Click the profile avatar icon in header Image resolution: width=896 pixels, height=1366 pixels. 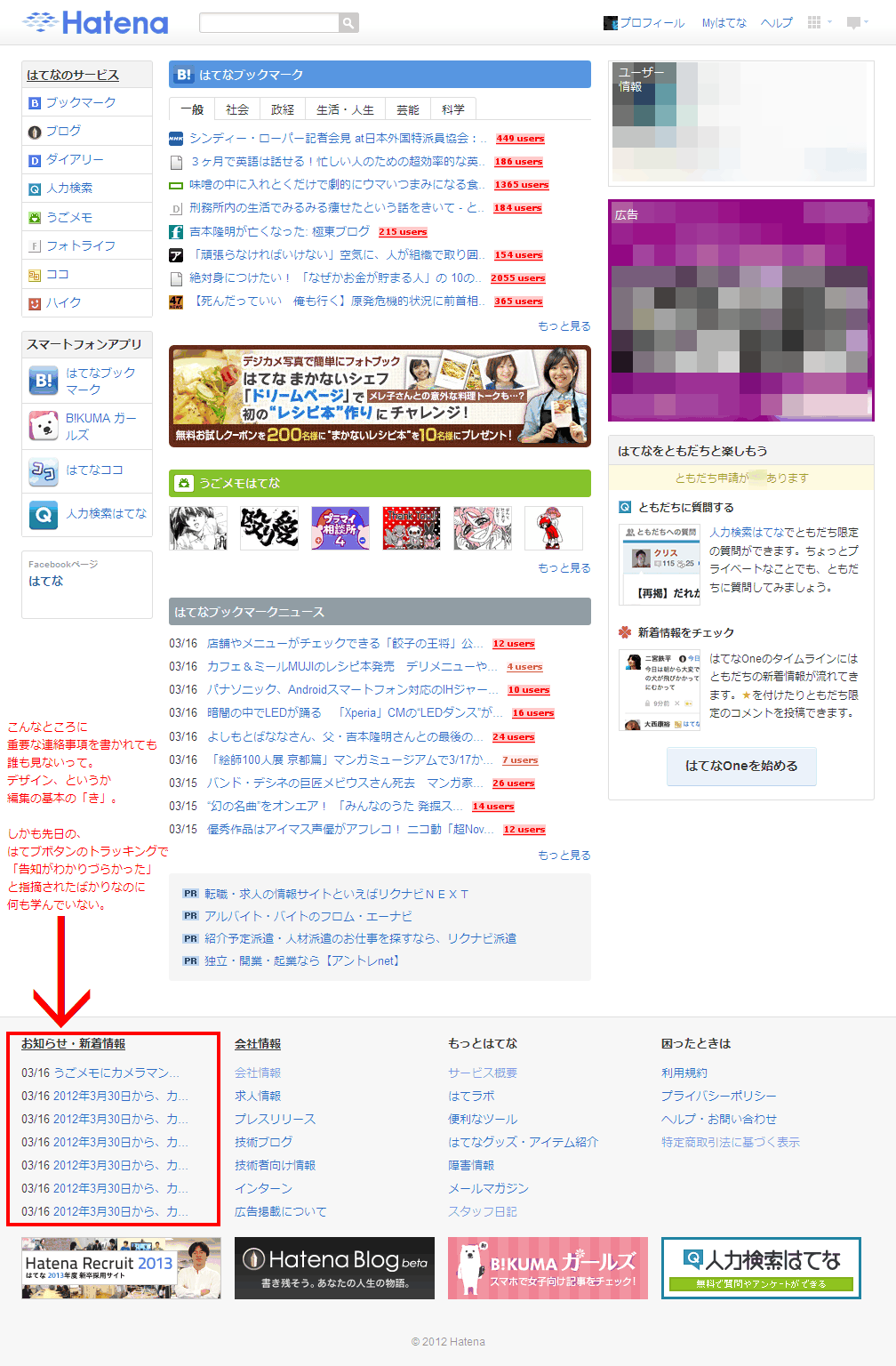tap(610, 23)
